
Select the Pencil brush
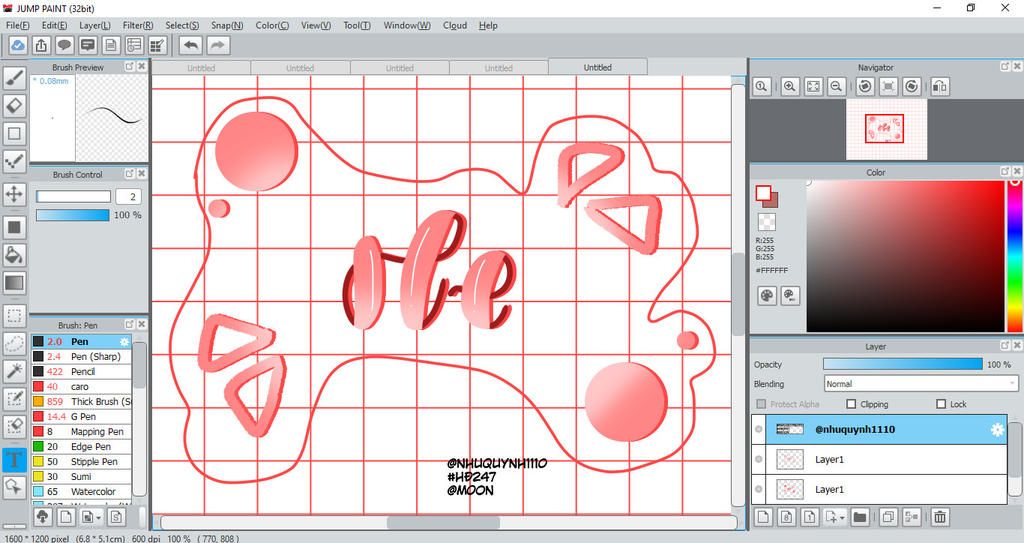(x=82, y=371)
